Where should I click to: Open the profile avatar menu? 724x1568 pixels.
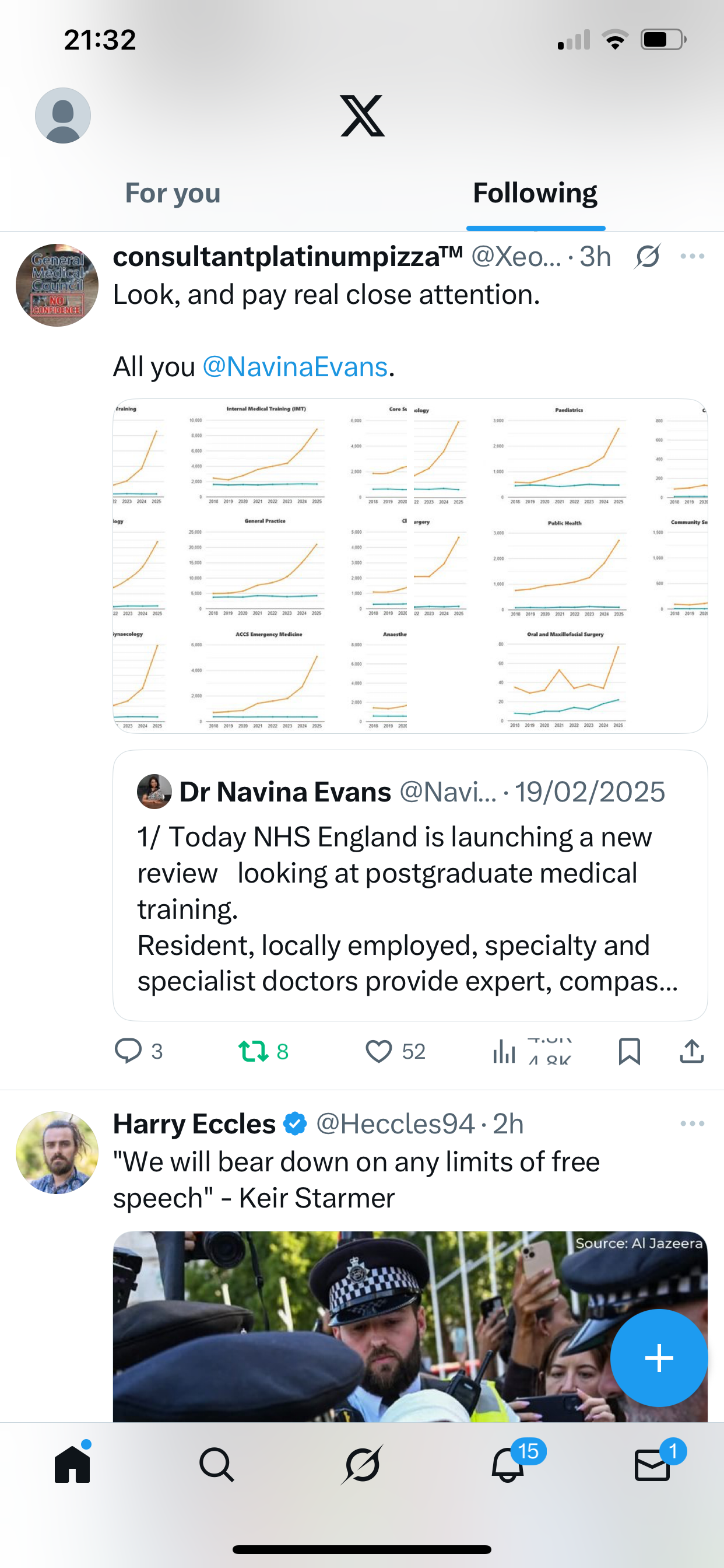coord(63,116)
